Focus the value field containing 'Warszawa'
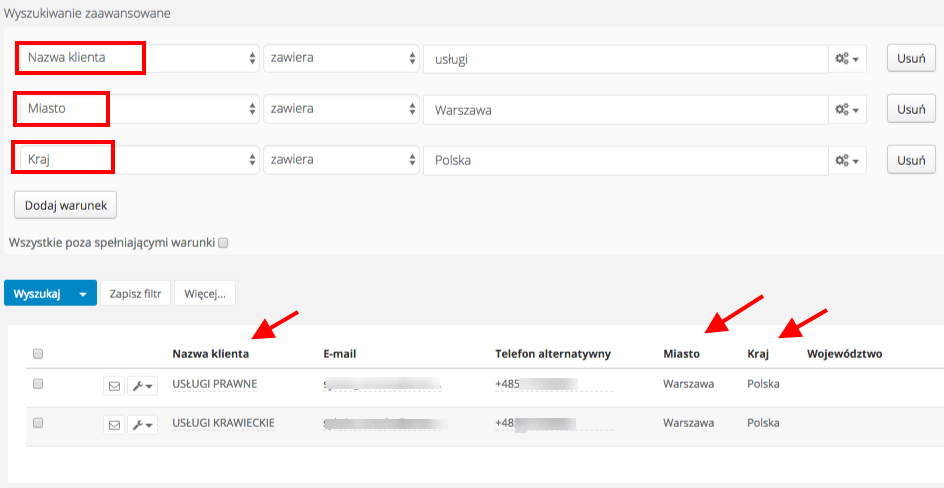Viewport: 944px width, 488px height. click(626, 110)
